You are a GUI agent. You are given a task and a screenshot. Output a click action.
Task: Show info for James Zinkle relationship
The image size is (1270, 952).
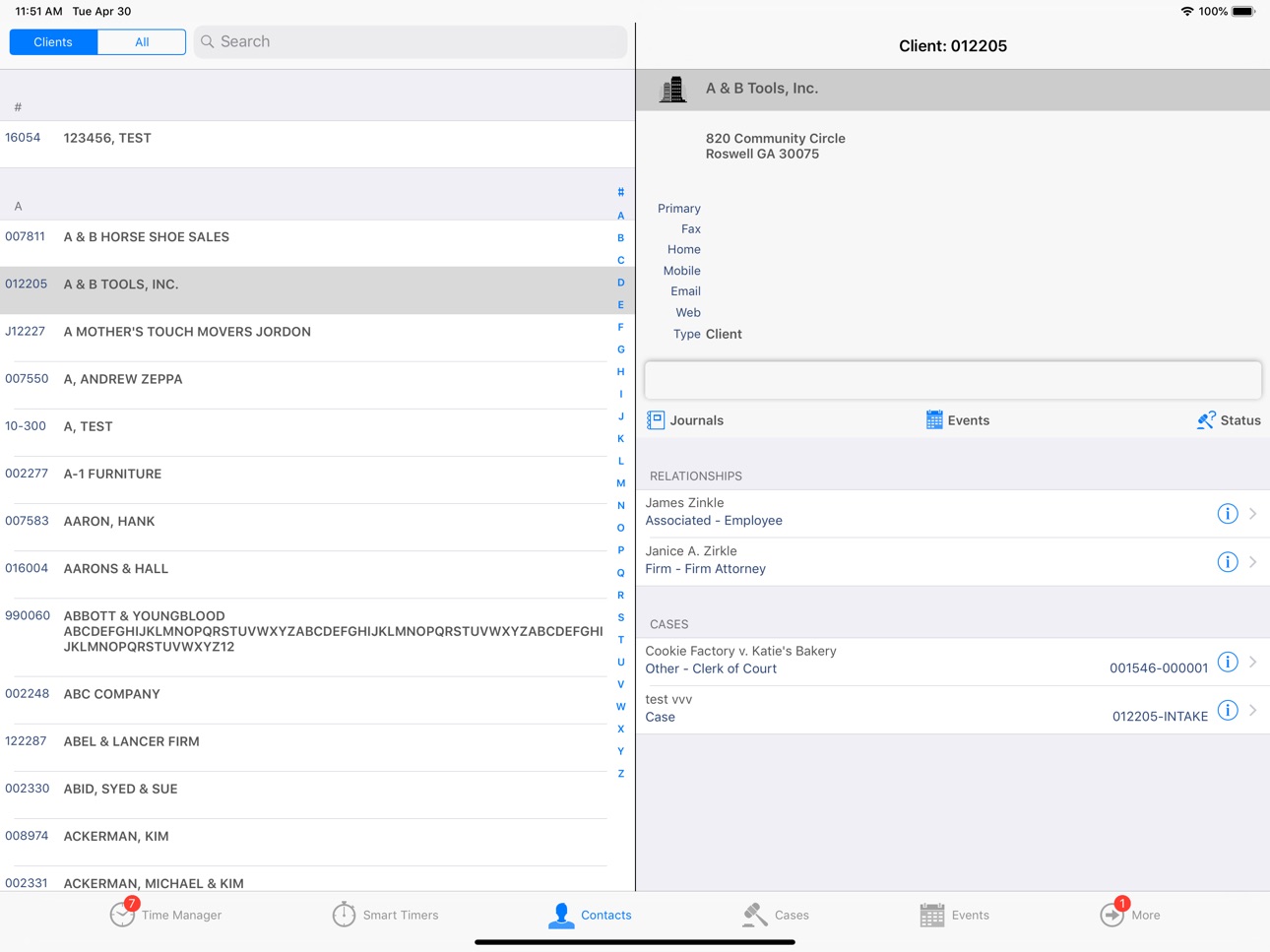(x=1227, y=513)
